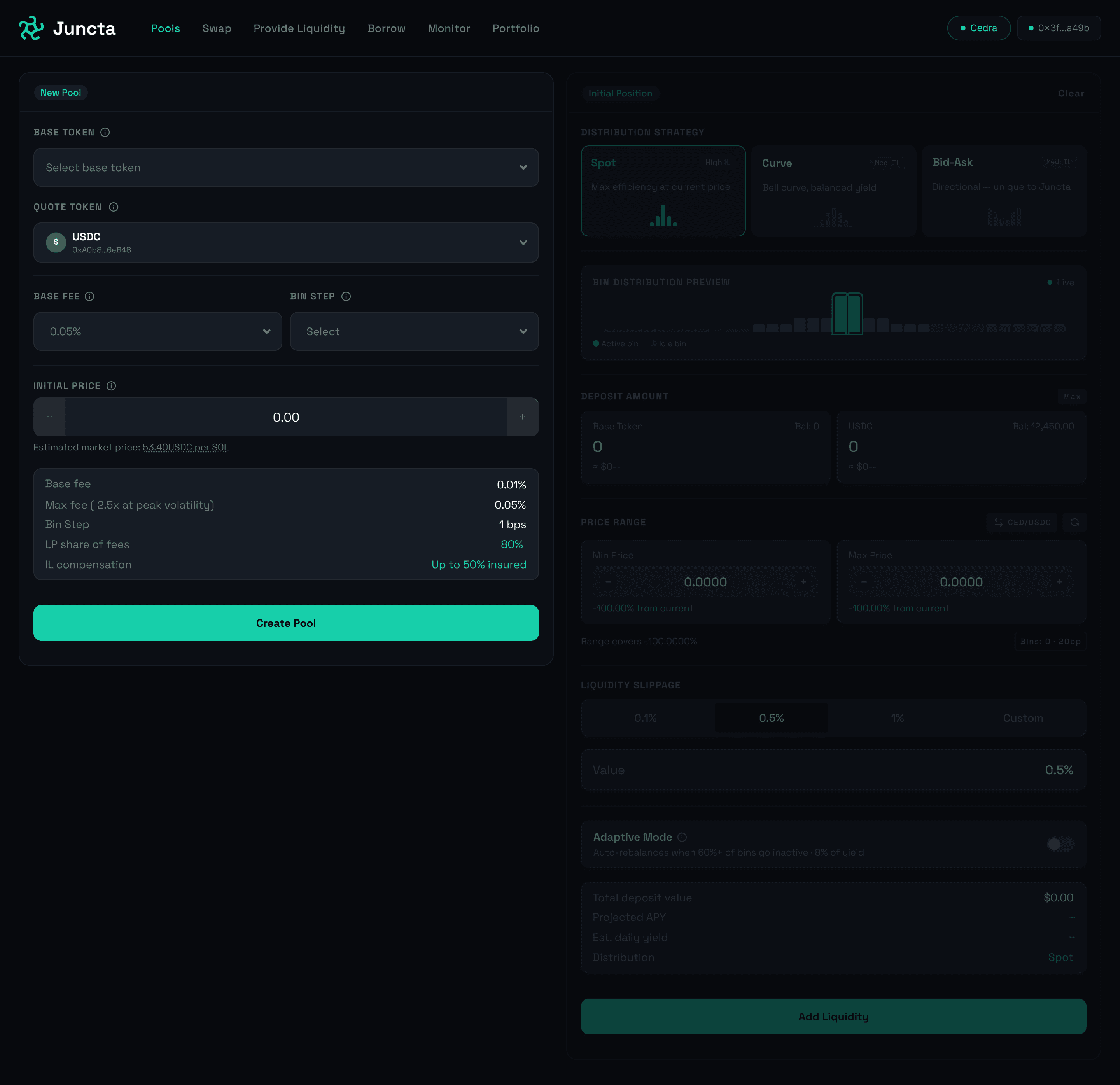Decrease the Max Price value
The height and width of the screenshot is (1085, 1120).
pos(864,582)
